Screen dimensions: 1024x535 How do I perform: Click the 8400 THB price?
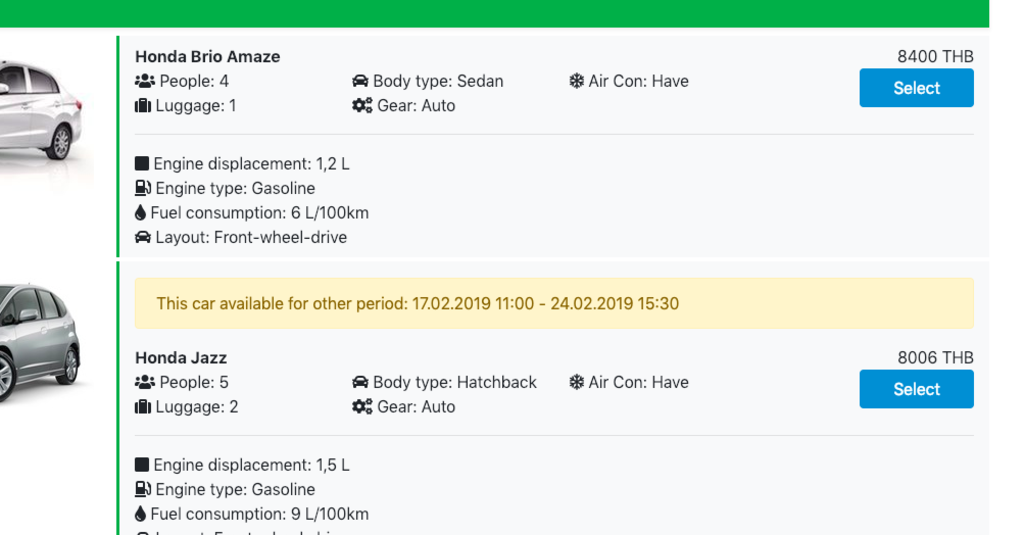(935, 57)
